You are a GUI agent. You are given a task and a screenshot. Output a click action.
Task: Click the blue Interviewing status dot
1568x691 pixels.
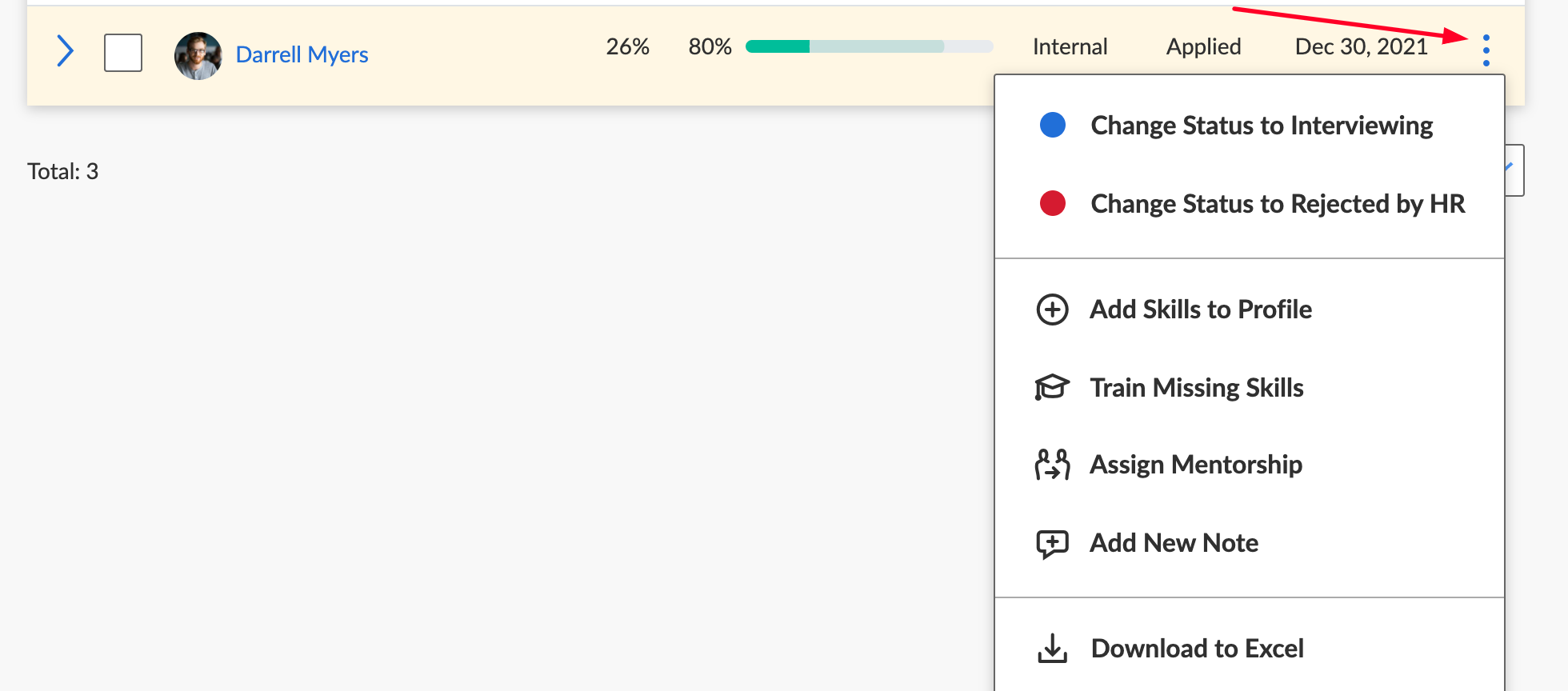pos(1052,126)
